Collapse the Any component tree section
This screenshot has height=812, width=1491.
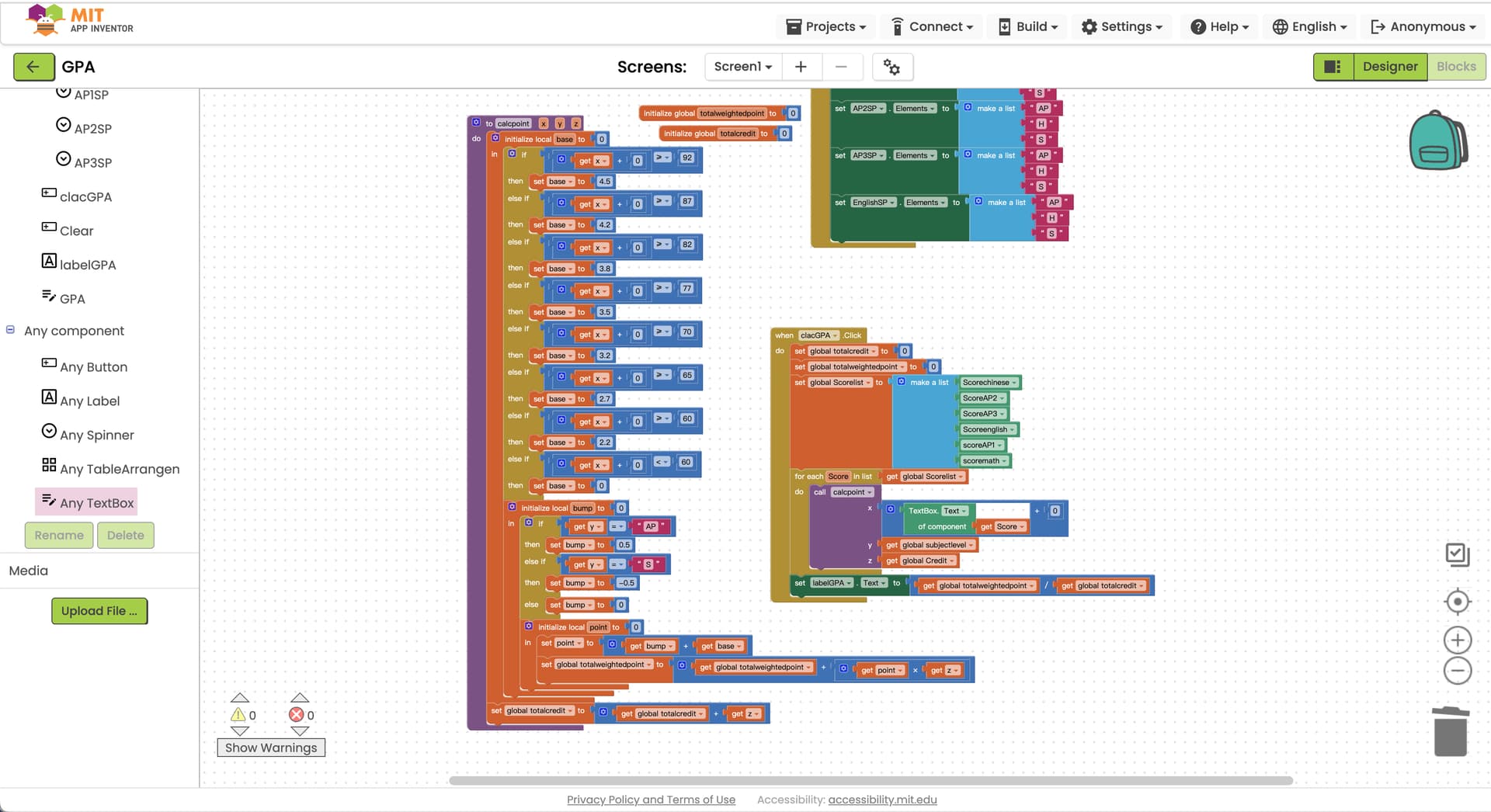coord(11,330)
